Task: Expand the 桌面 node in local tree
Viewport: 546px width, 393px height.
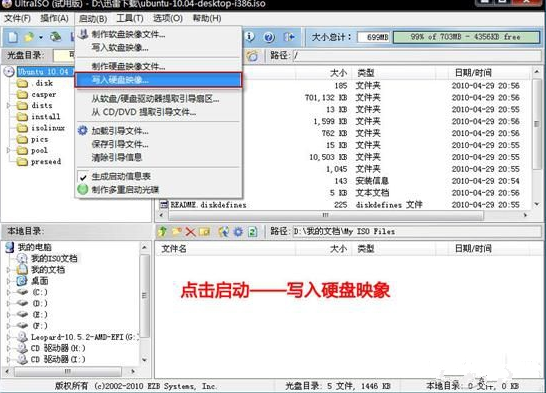Action: pyautogui.click(x=8, y=281)
